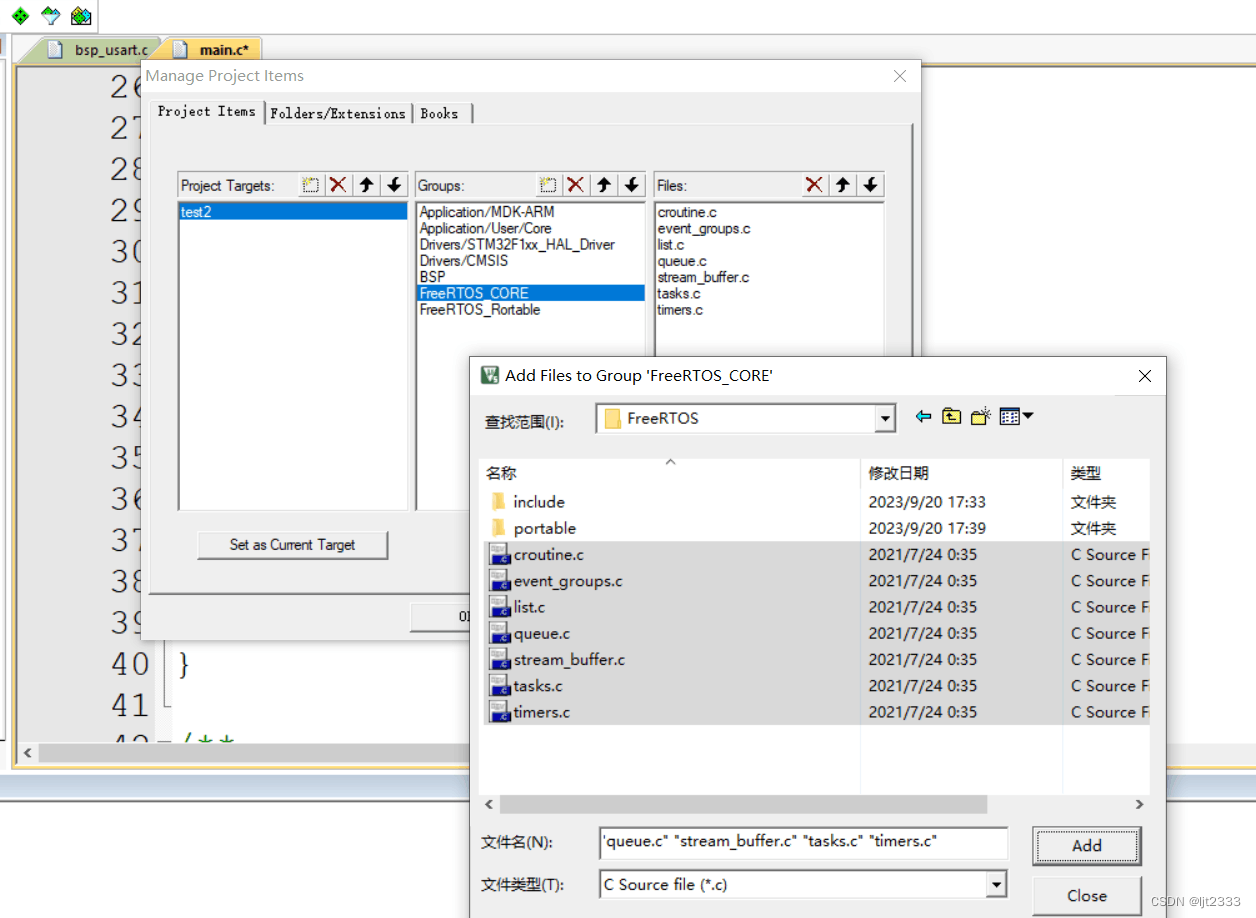Open the Manage Run-Time Environment
This screenshot has width=1256, height=918.
tap(19, 16)
